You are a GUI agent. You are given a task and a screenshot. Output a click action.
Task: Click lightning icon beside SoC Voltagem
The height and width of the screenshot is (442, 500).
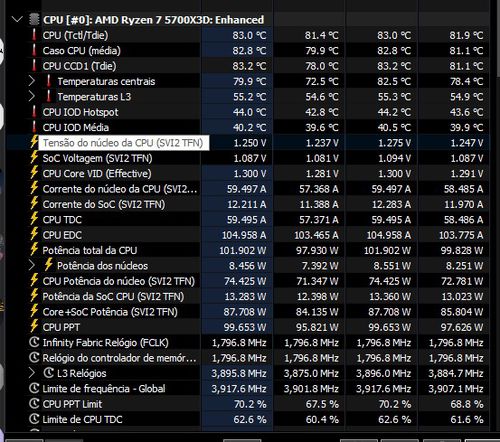click(34, 157)
